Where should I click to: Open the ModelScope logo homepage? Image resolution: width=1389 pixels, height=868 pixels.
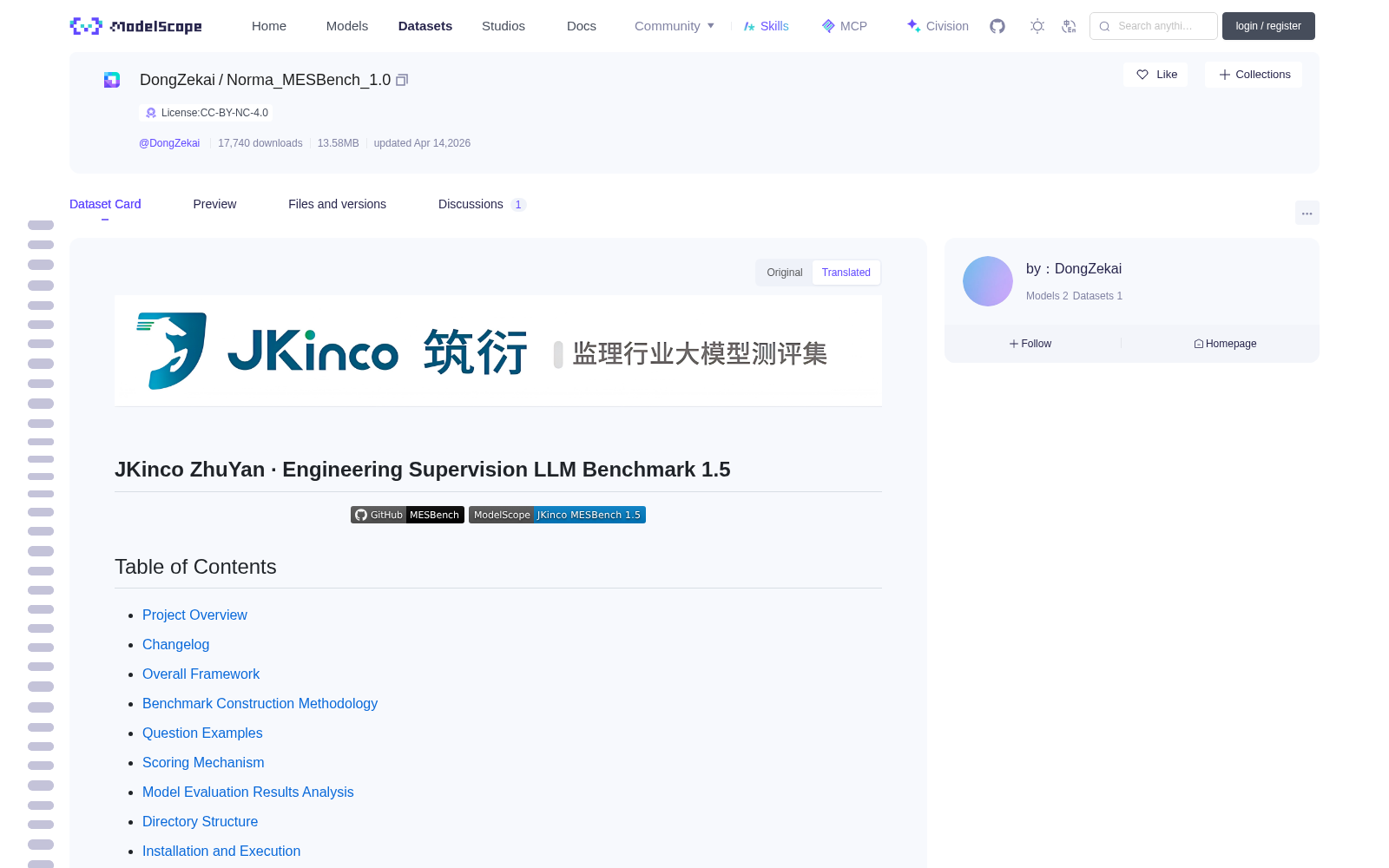click(135, 26)
